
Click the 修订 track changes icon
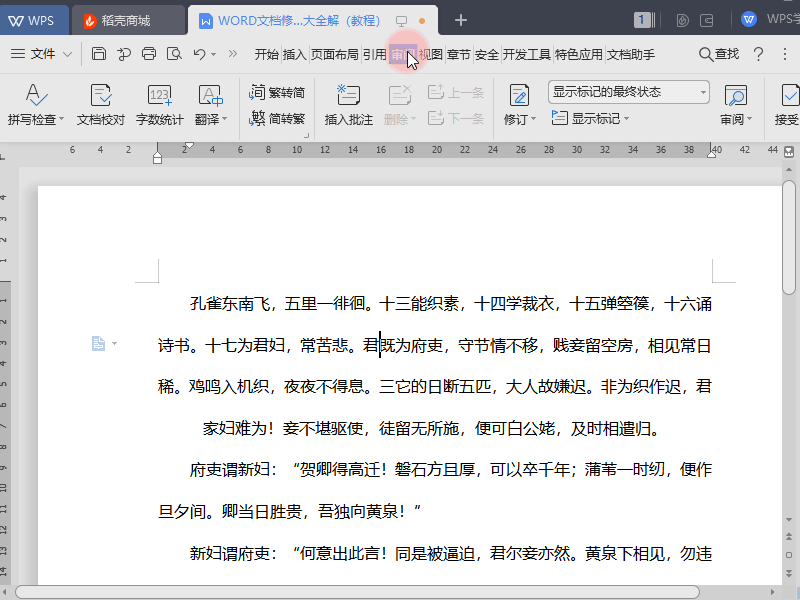click(x=519, y=95)
